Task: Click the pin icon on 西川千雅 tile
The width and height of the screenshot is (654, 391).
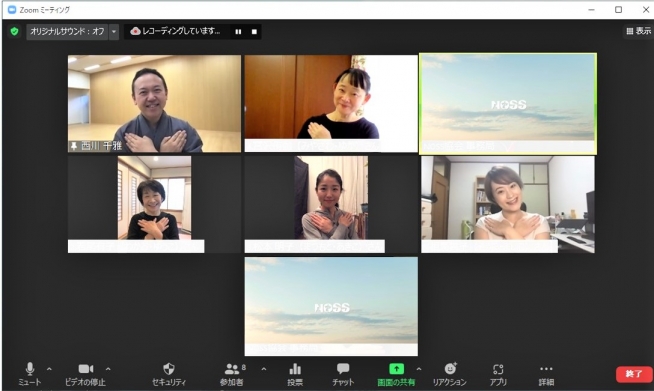Action: pyautogui.click(x=74, y=146)
